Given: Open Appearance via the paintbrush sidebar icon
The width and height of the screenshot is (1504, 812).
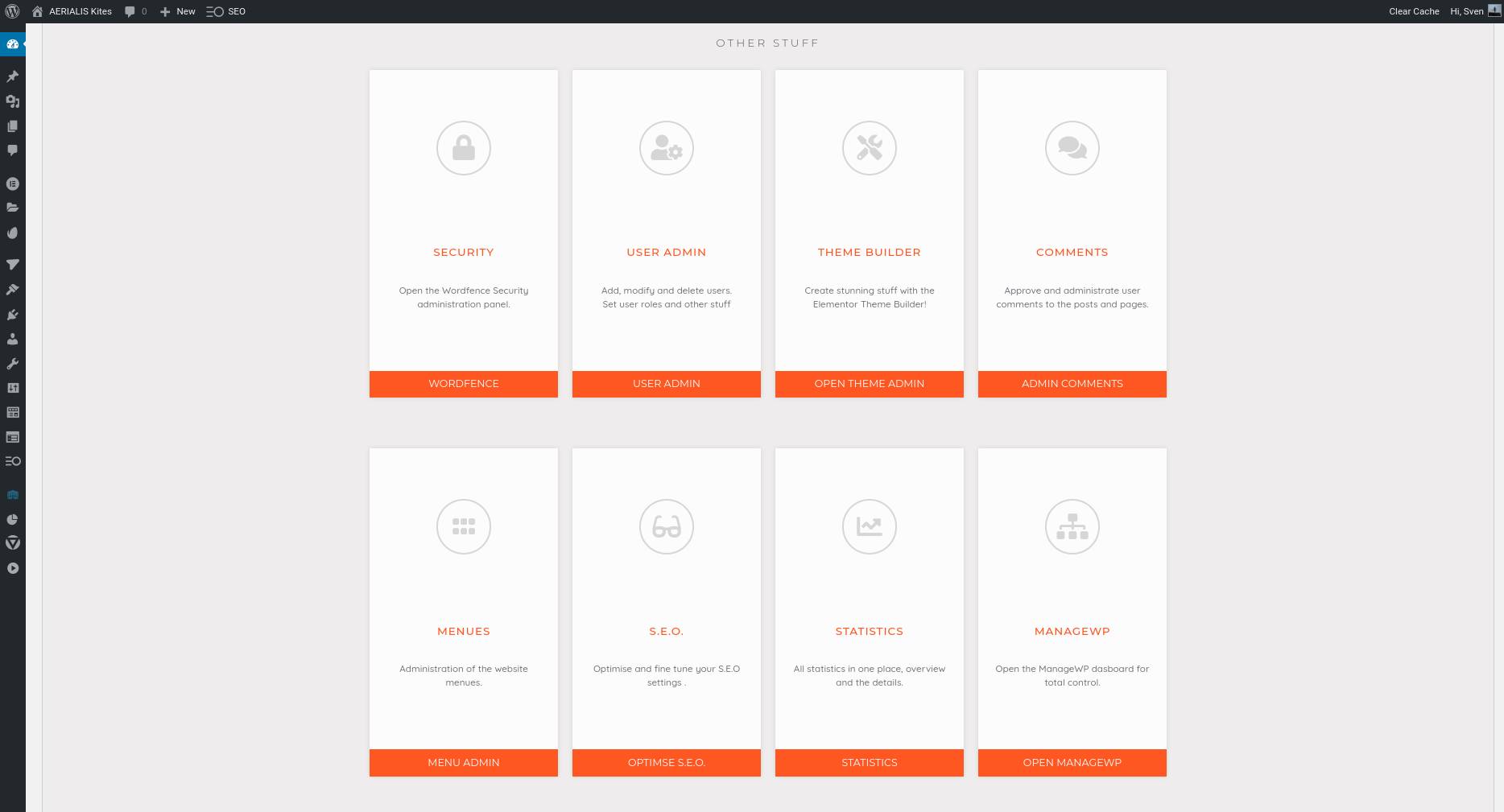Looking at the screenshot, I should 13,290.
